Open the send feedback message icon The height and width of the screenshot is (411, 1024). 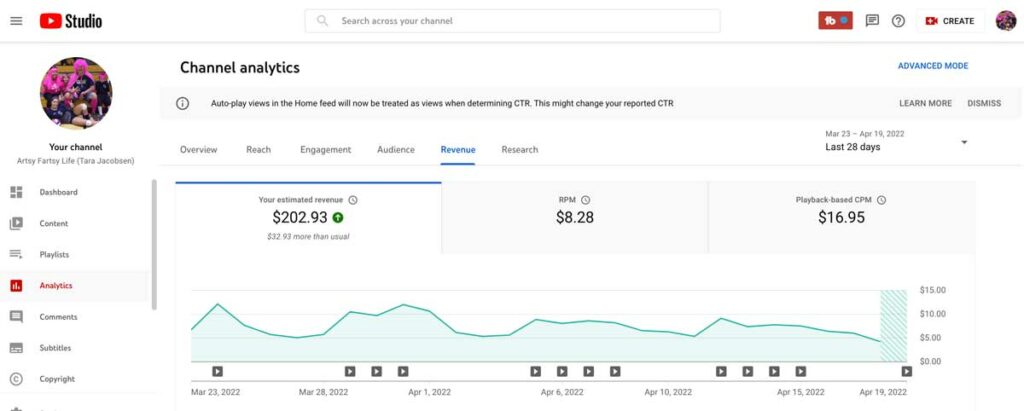(872, 21)
